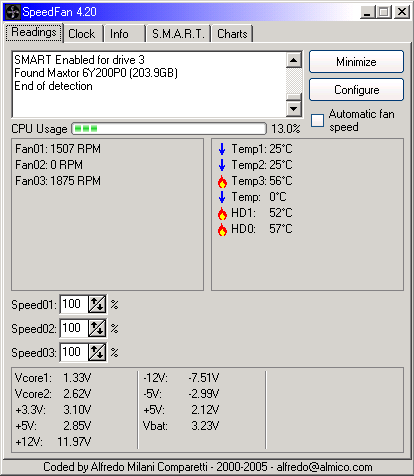
Task: Click the Speed01 up/down spinner arrows
Action: coord(97,304)
